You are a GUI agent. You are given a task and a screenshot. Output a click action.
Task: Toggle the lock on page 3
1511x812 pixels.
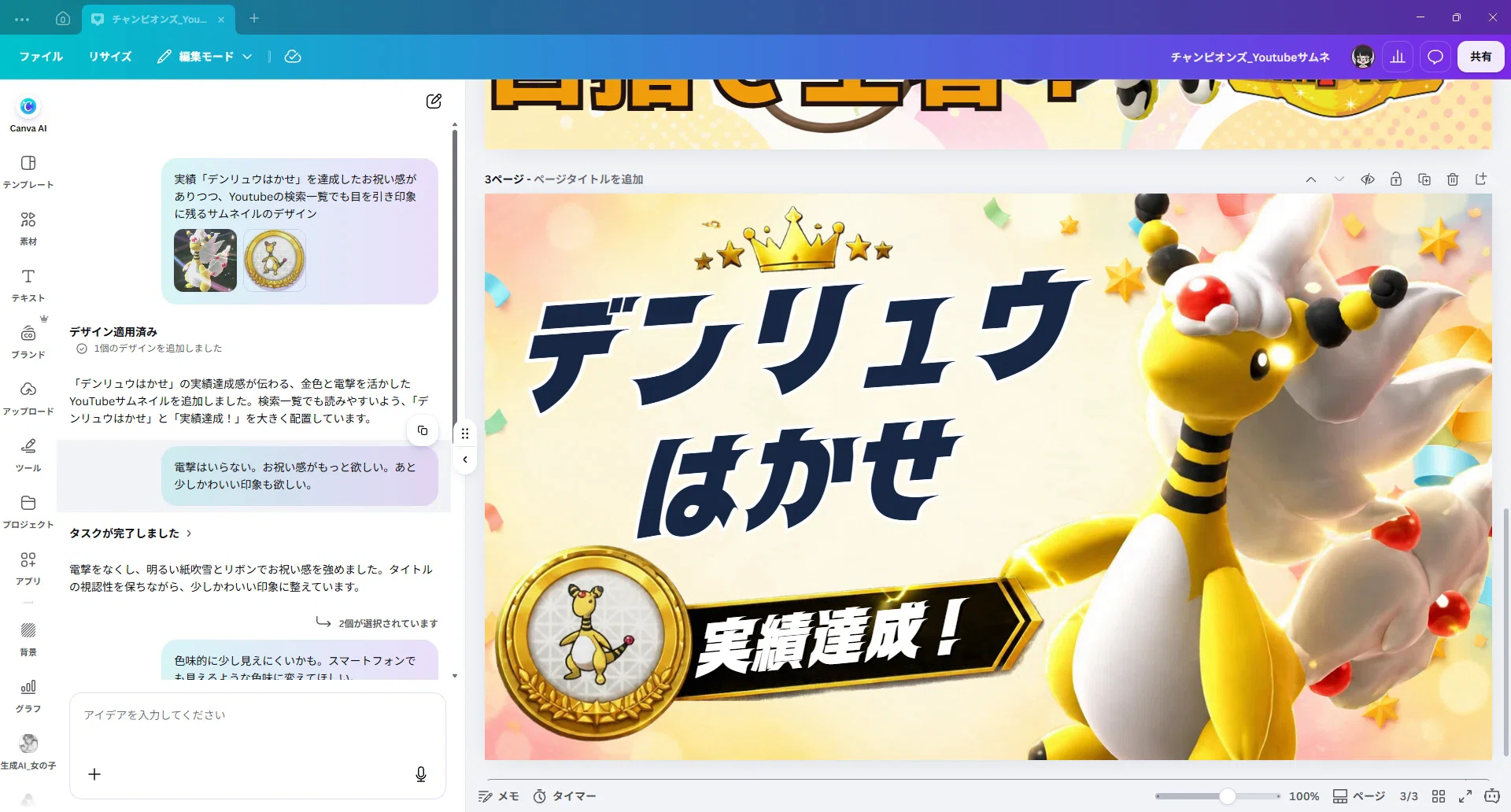click(1396, 179)
